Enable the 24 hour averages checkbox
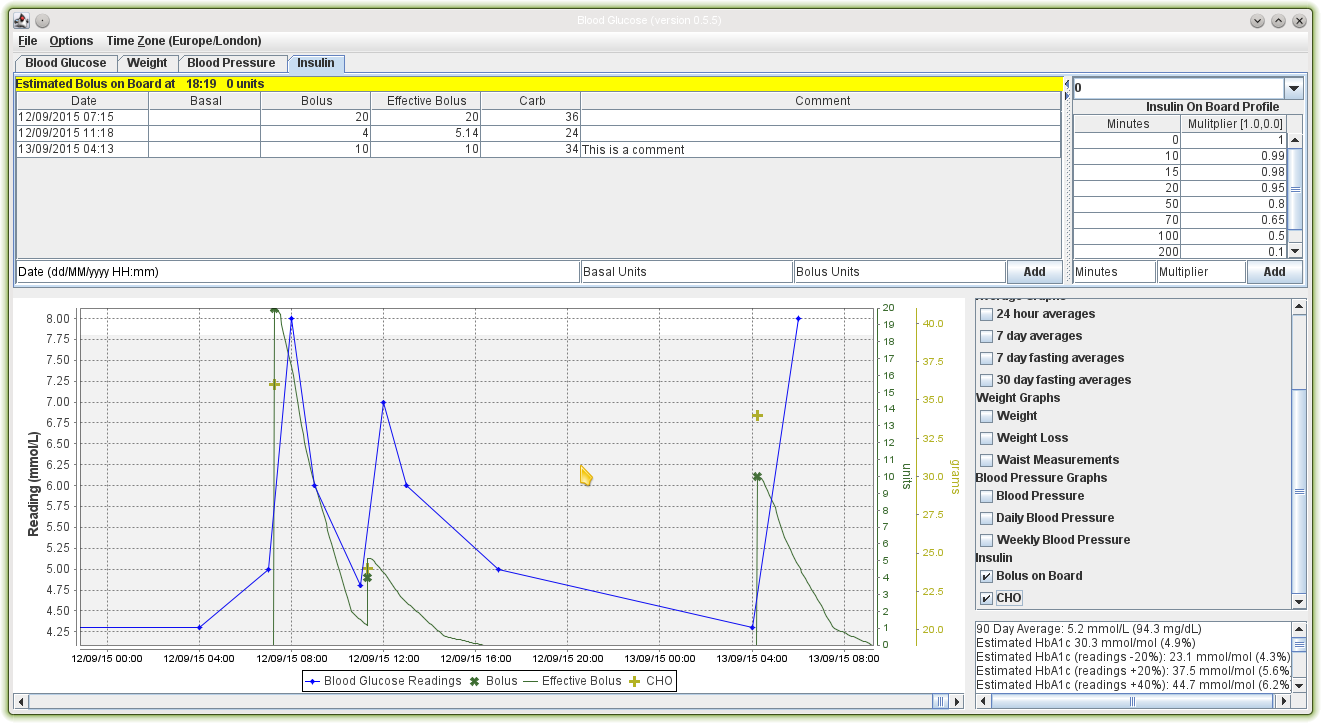Screen dimensions: 1321x723 (987, 314)
